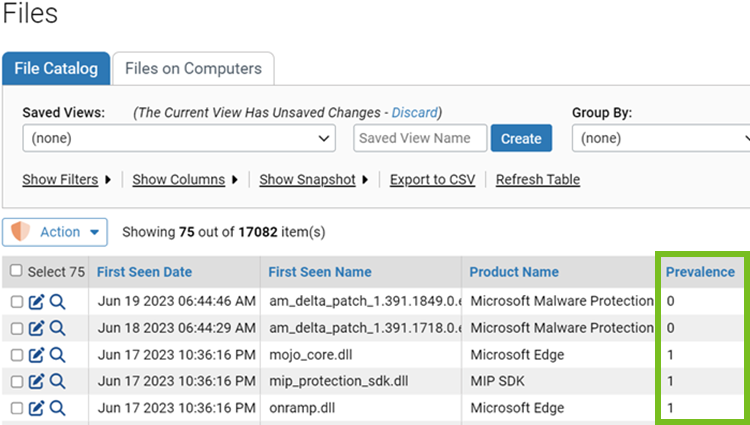
Task: Open magnifier details for am_delta_patch_1.391.1849 row
Action: pyautogui.click(x=57, y=302)
